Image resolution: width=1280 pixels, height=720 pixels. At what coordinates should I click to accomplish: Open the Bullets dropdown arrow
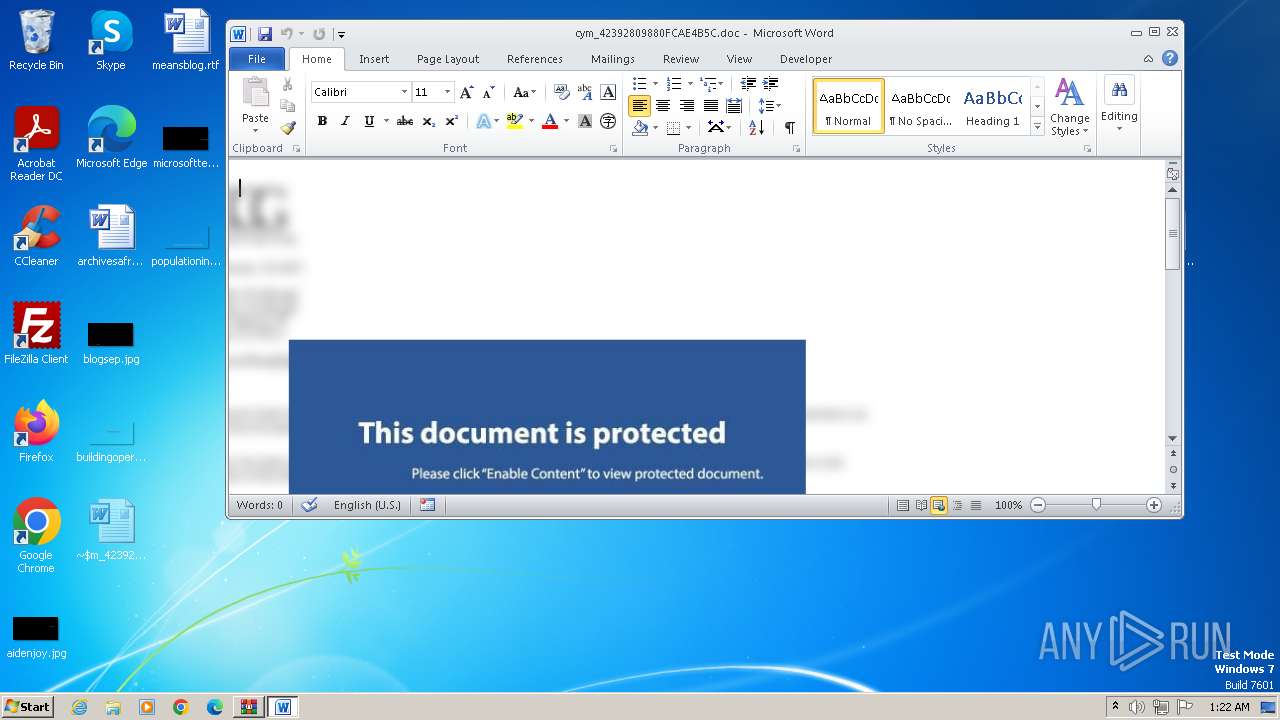point(655,84)
